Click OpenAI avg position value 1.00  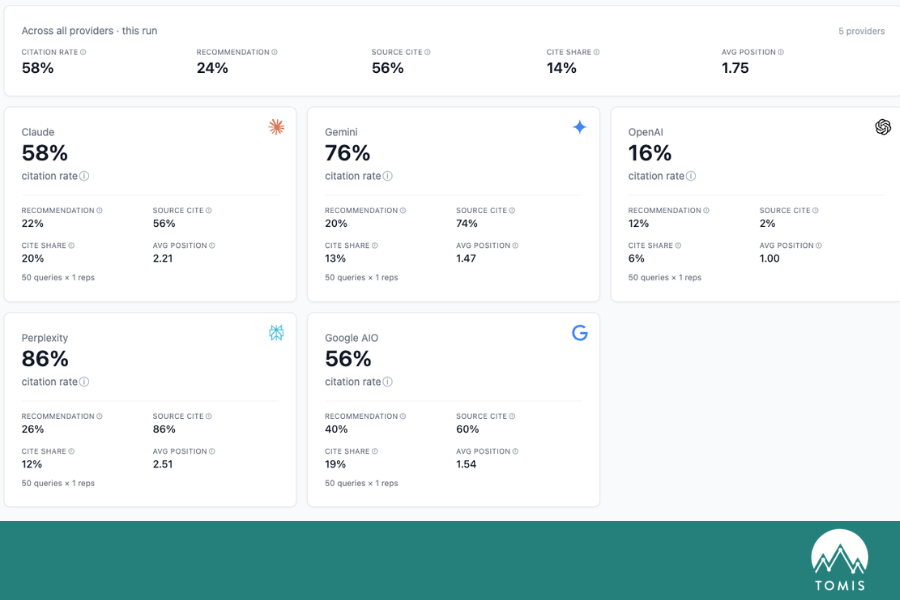(770, 258)
